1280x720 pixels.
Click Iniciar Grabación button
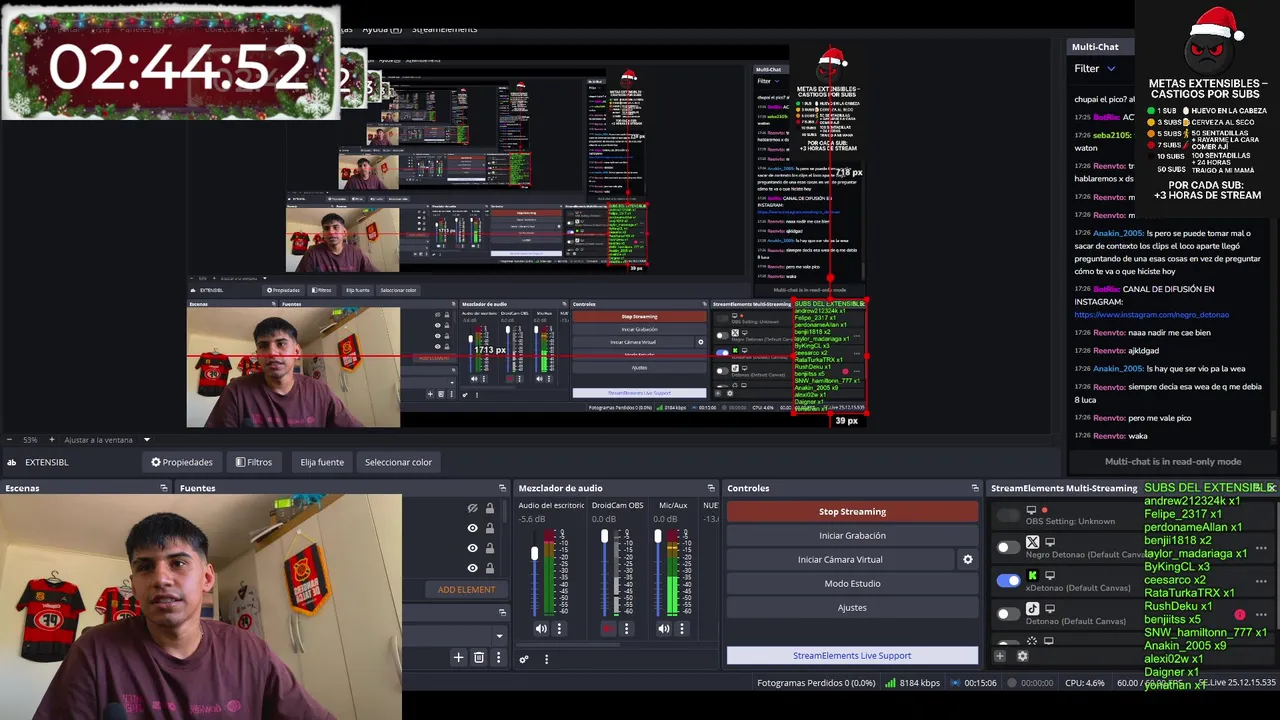tap(852, 536)
